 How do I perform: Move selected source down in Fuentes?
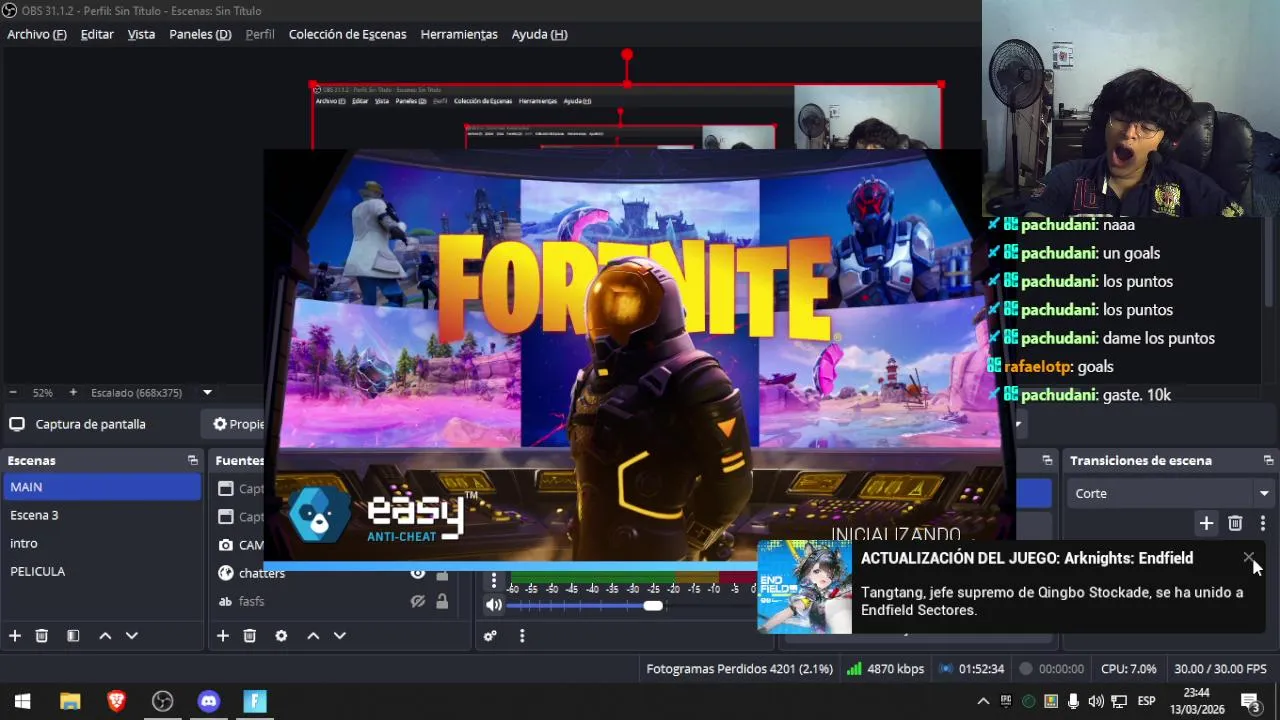pyautogui.click(x=340, y=636)
